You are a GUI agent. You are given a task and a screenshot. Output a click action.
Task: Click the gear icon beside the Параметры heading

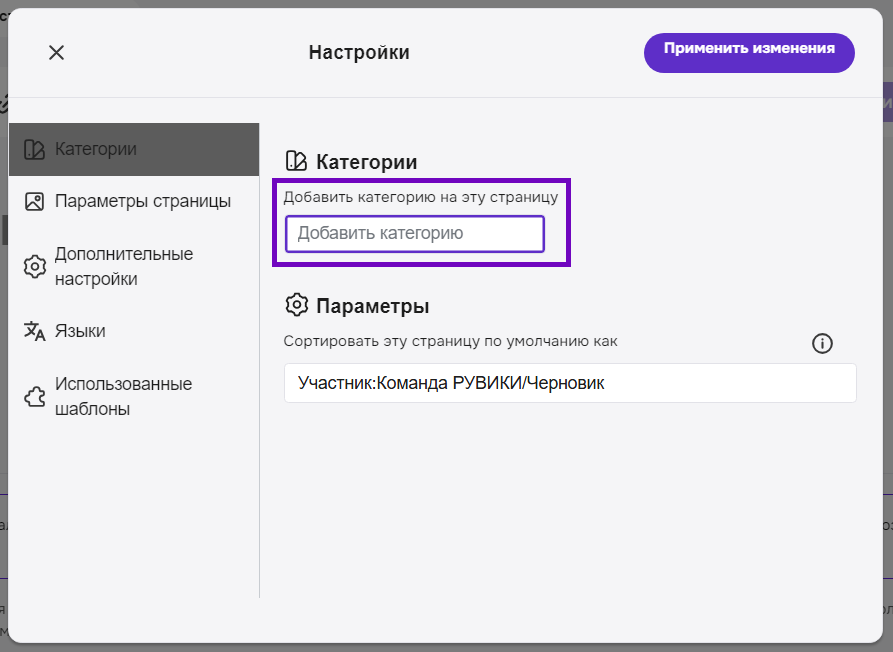point(296,305)
